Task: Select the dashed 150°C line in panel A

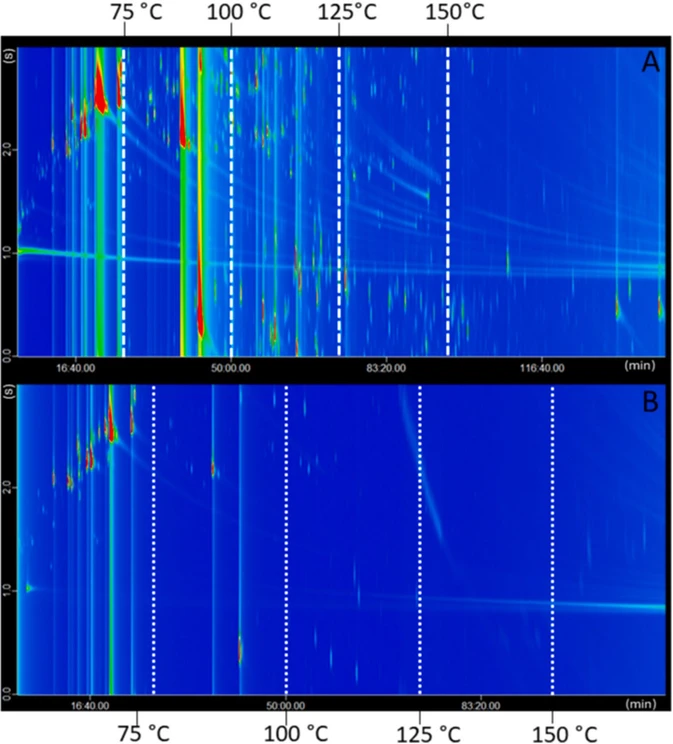Action: [447, 200]
